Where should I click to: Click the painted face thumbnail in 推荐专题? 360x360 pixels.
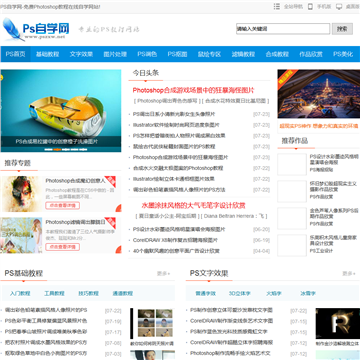(x=22, y=194)
